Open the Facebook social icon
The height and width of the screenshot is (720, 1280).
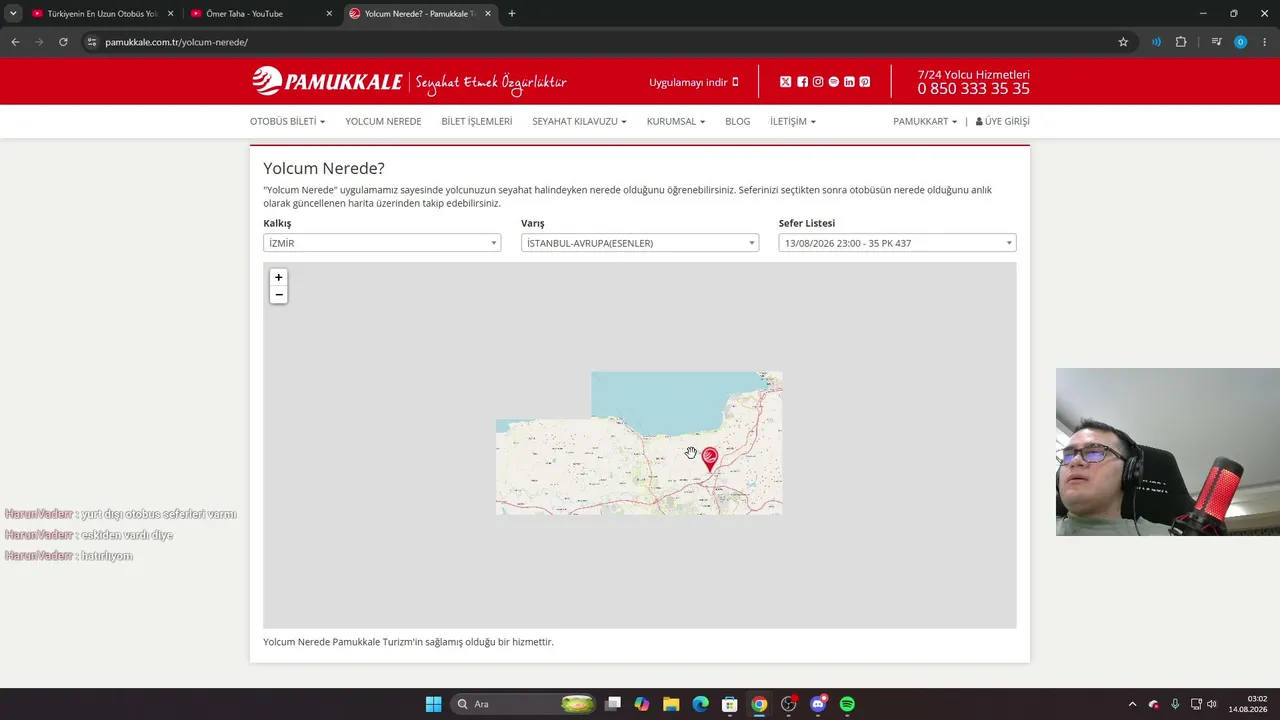coord(802,82)
